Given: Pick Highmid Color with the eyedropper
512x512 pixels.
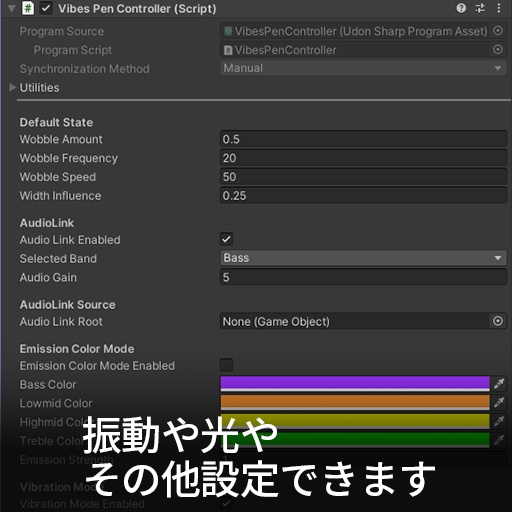Looking at the screenshot, I should coord(499,421).
